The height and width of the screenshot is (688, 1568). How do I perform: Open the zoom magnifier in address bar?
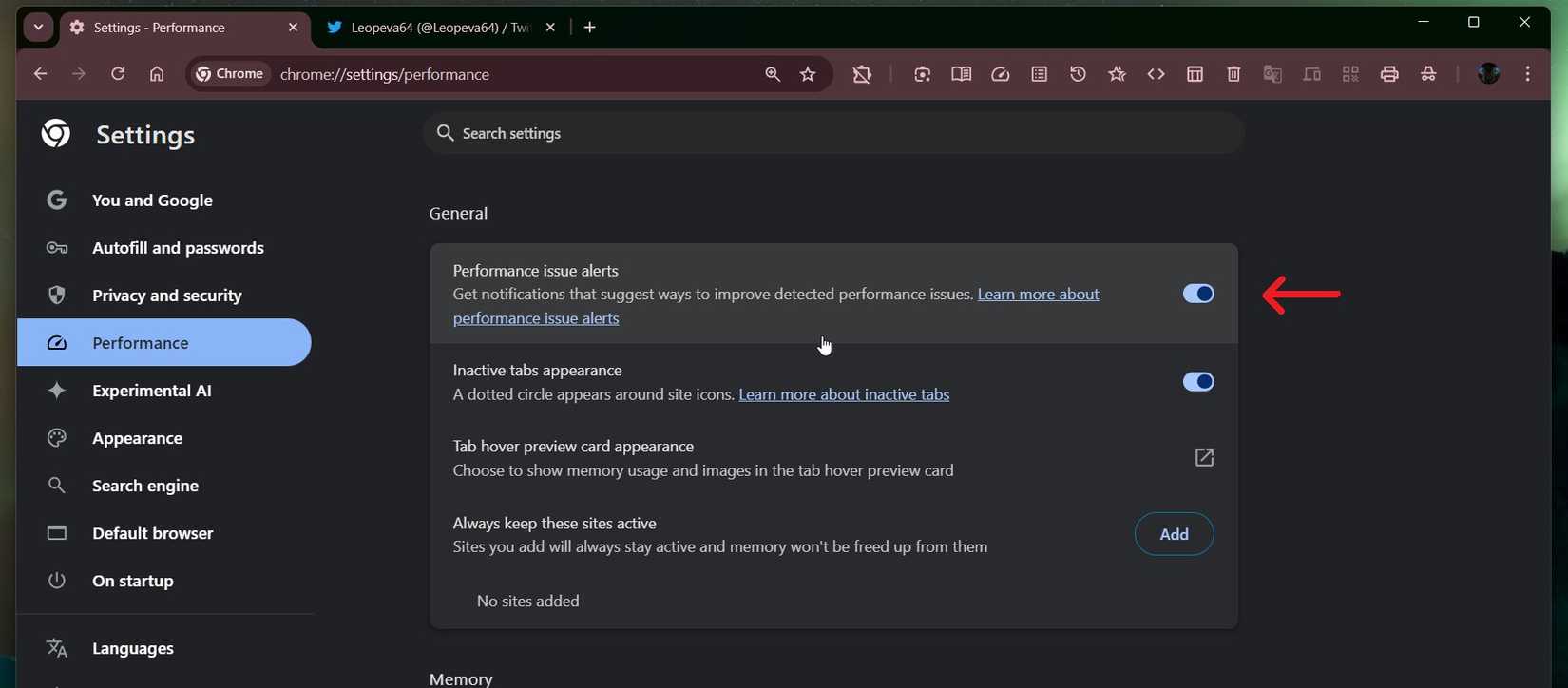click(x=772, y=74)
